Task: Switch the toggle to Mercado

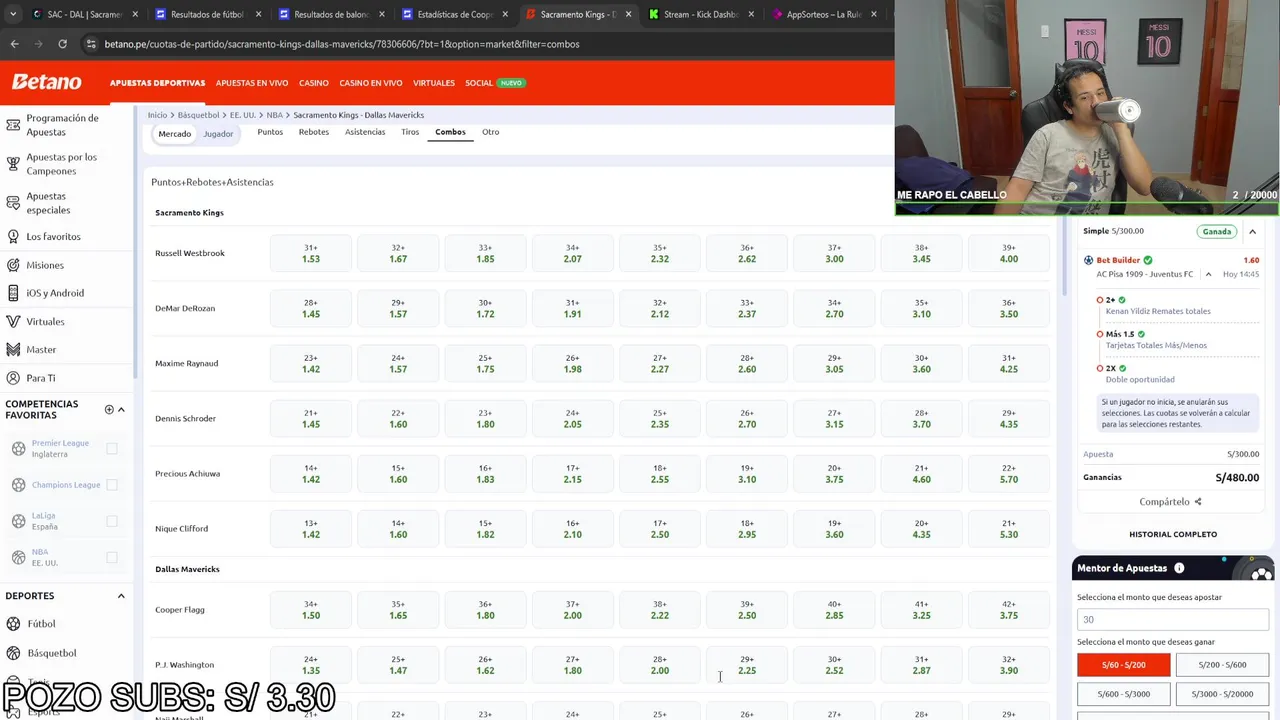Action: (x=174, y=134)
